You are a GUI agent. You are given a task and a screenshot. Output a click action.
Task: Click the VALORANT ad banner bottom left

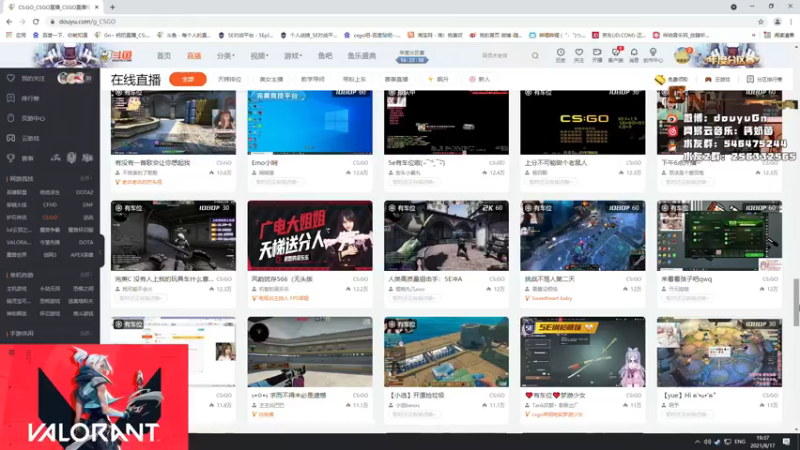tap(94, 397)
